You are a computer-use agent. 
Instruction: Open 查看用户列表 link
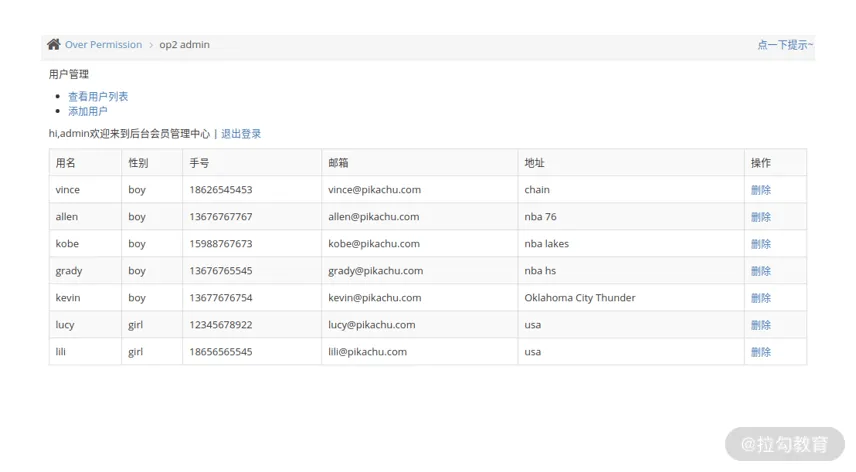[x=98, y=97]
